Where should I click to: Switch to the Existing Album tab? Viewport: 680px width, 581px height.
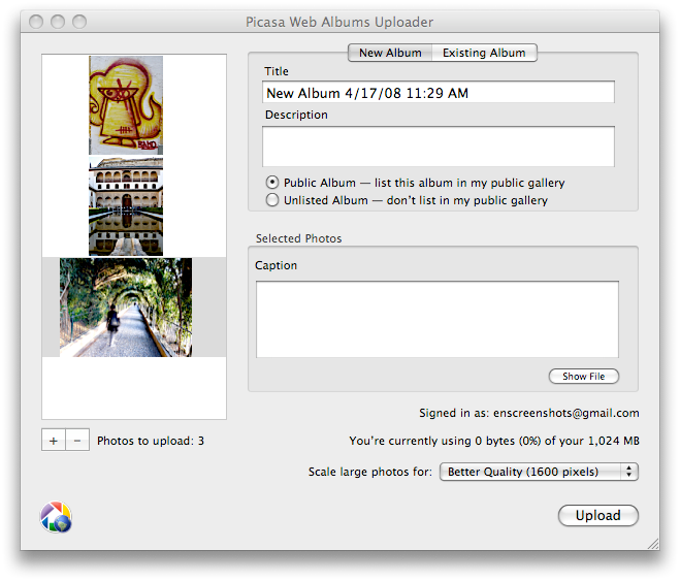[484, 52]
